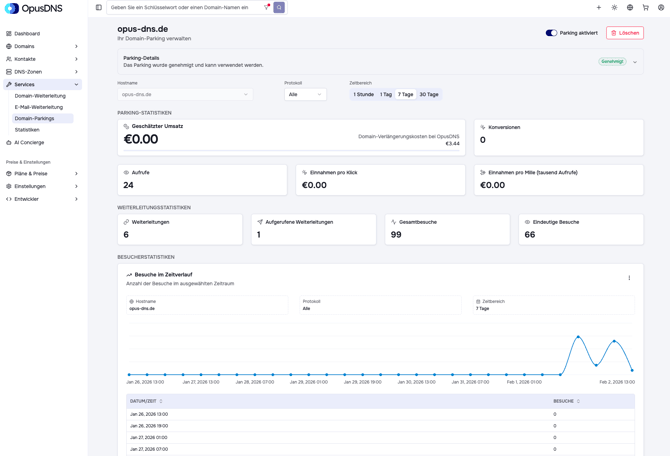Image resolution: width=670 pixels, height=456 pixels.
Task: Click the Jan 26, 2026 13:00 table row
Action: click(x=380, y=414)
